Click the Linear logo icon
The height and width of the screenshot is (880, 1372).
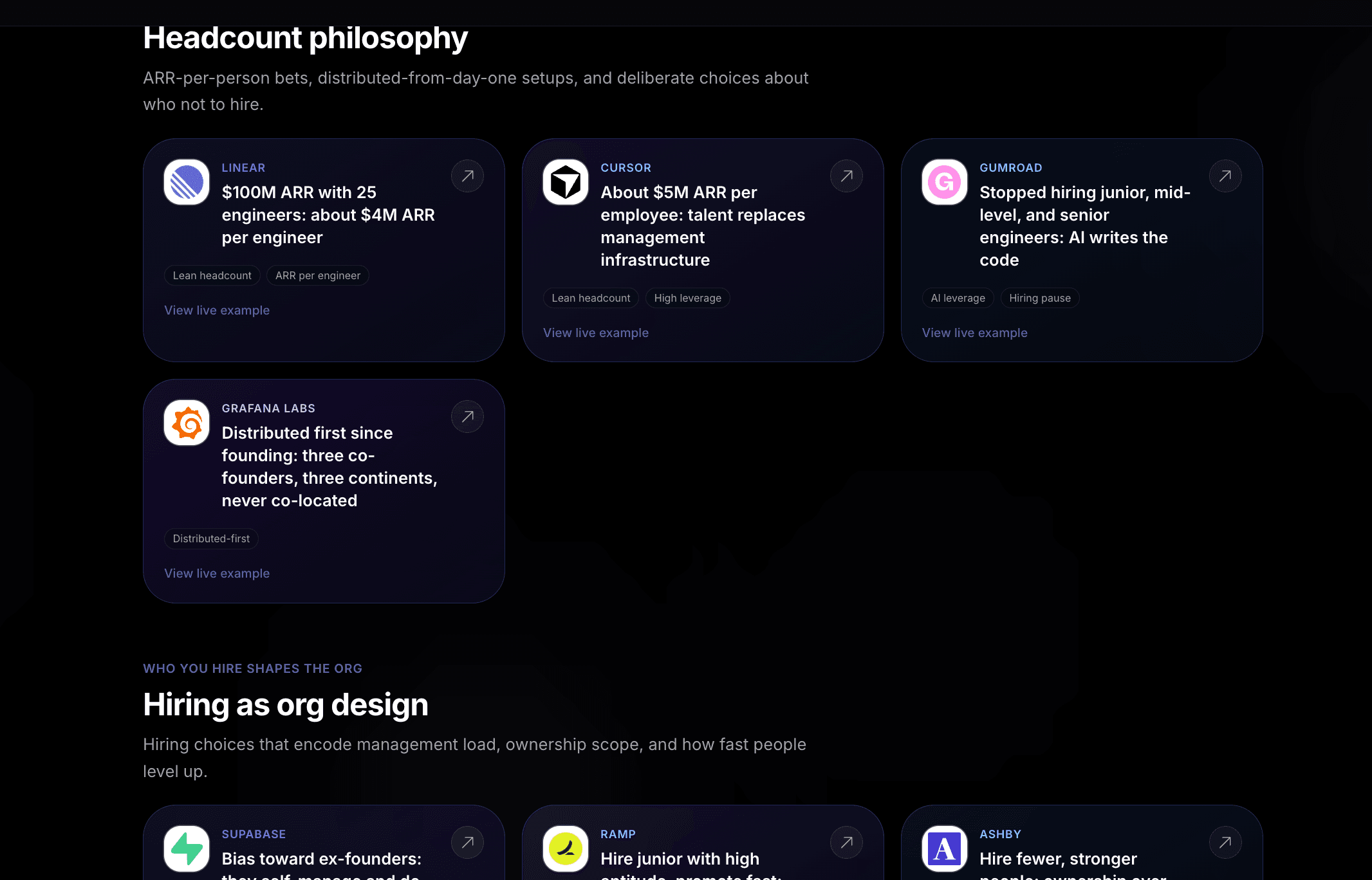tap(187, 182)
